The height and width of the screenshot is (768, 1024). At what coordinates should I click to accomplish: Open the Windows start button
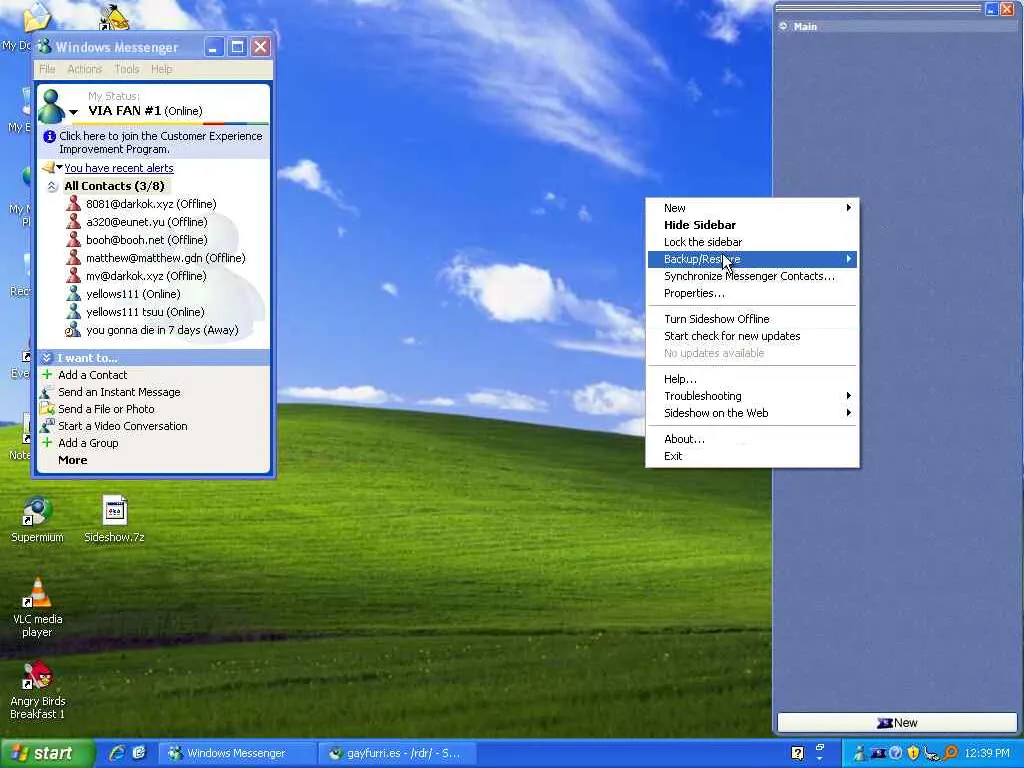tap(46, 753)
